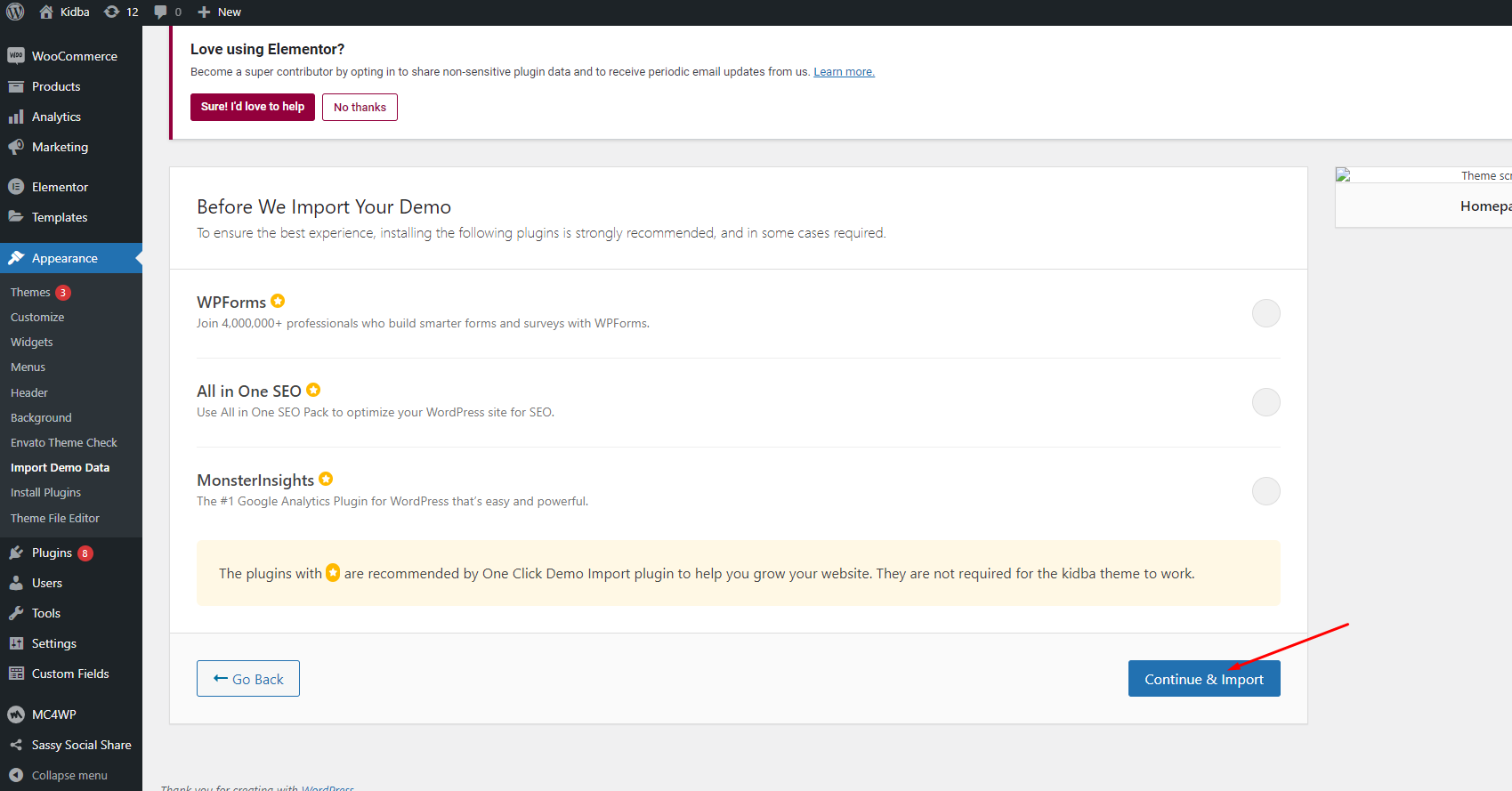Image resolution: width=1512 pixels, height=791 pixels.
Task: Click the Elementor sidebar icon
Action: (16, 187)
